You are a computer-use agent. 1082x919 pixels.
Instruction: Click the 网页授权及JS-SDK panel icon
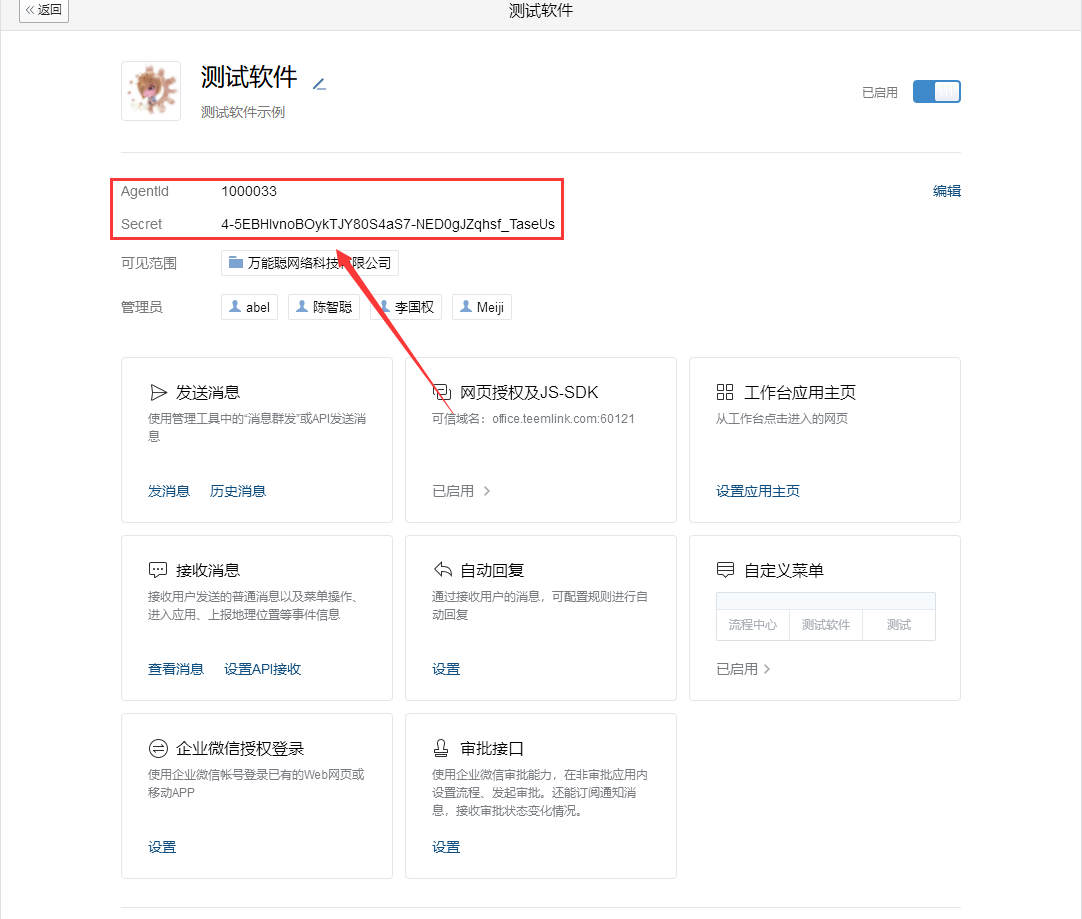click(441, 392)
